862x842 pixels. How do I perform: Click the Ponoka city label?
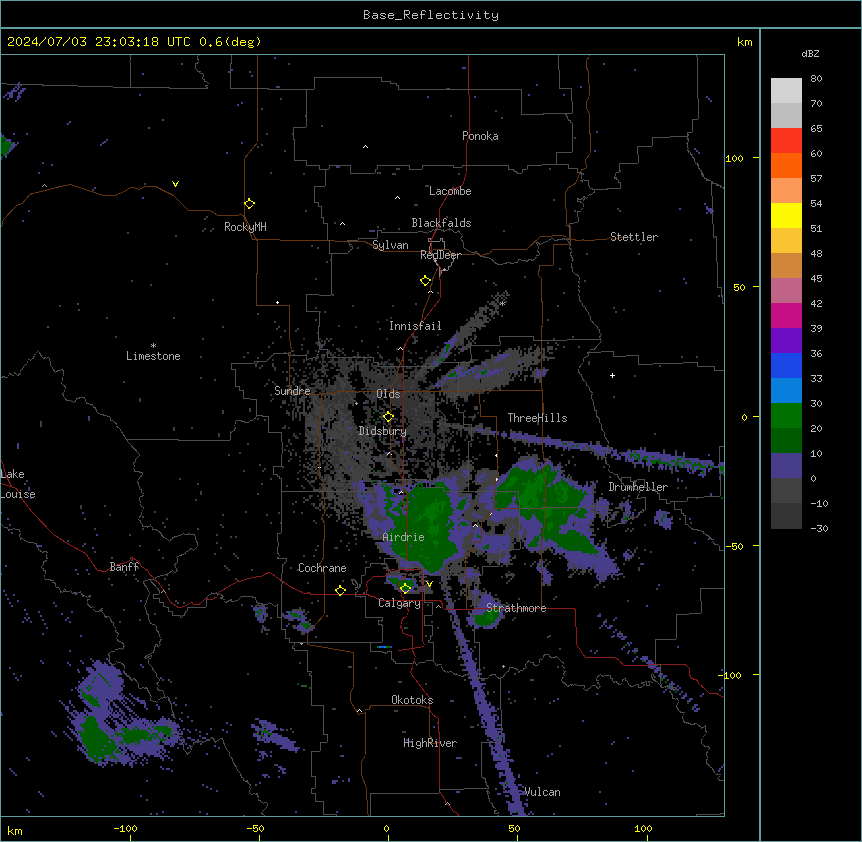(480, 136)
